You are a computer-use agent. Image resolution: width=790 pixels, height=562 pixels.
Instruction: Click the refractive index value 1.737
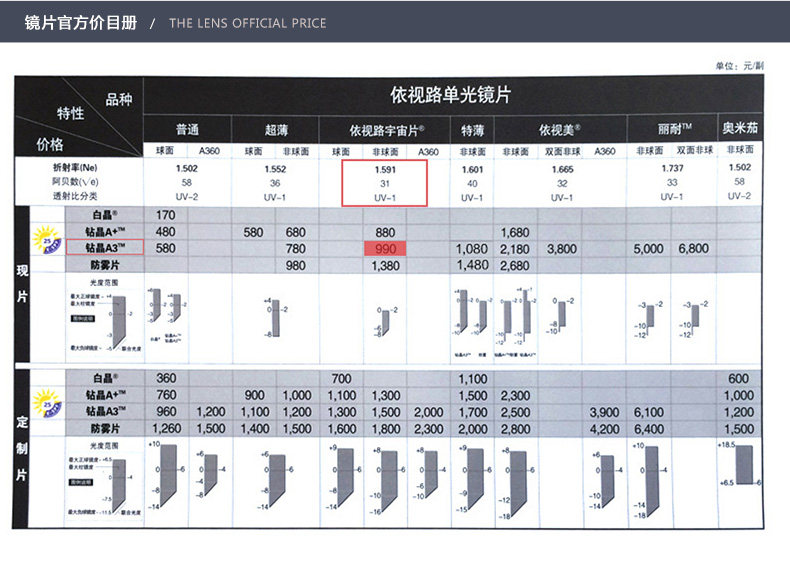coord(672,168)
